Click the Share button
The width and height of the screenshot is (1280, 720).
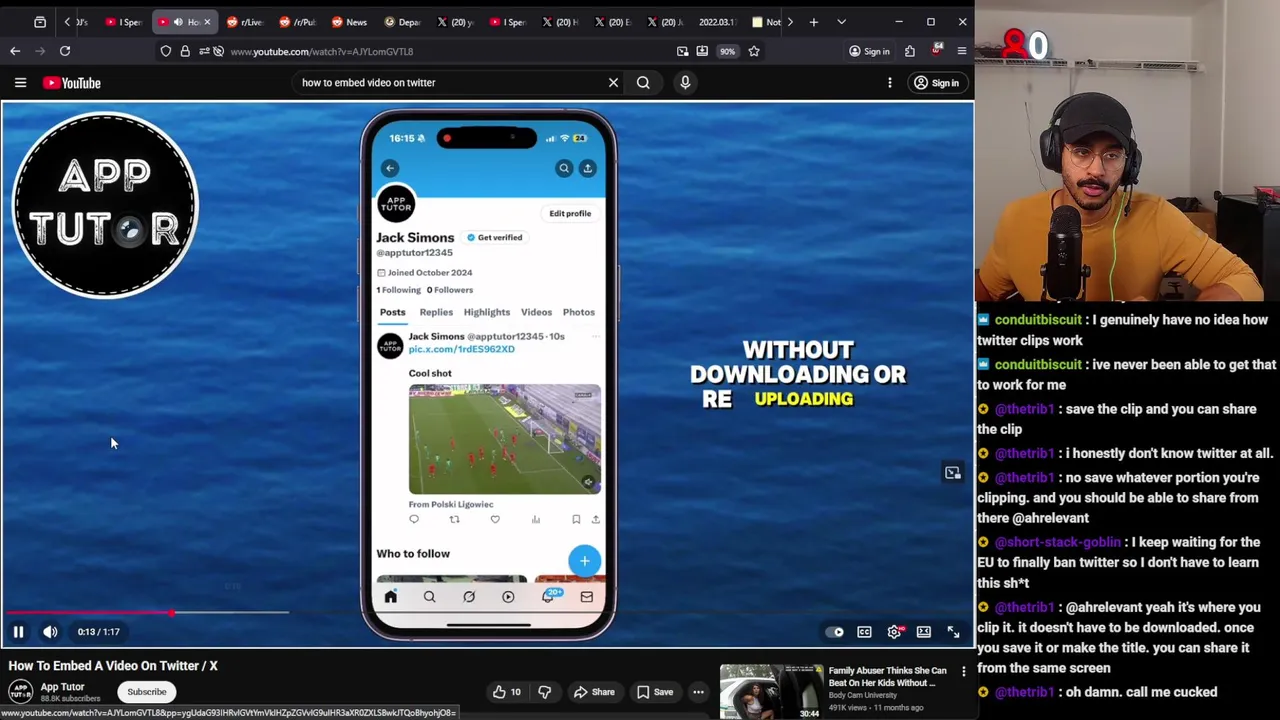(594, 692)
